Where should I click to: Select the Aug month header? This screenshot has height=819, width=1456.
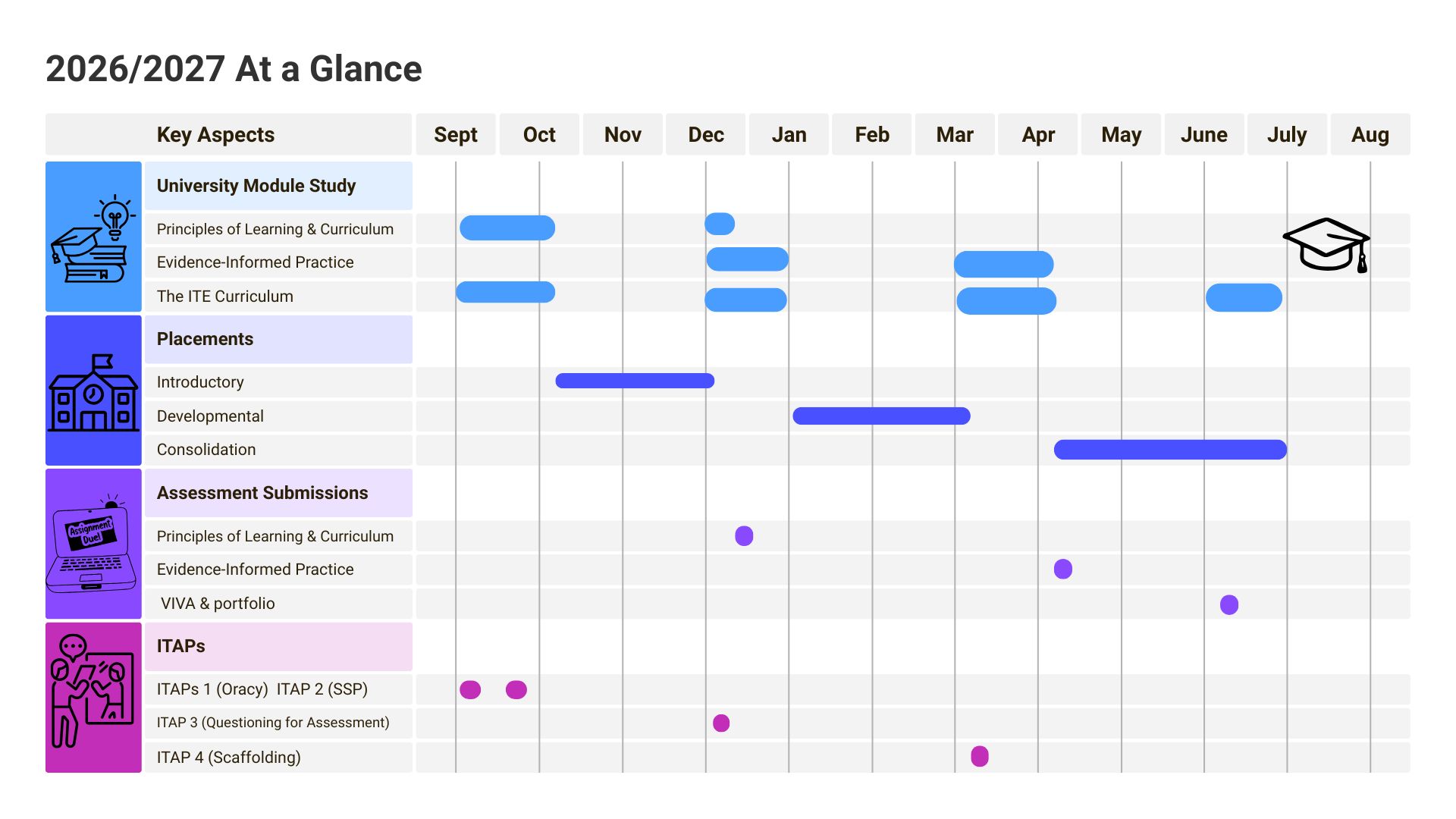1370,135
